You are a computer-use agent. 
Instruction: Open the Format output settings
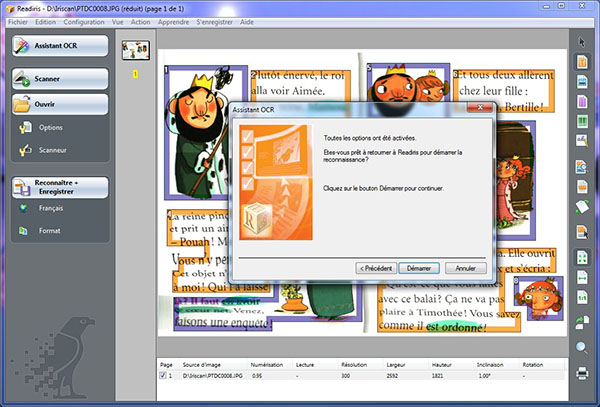pyautogui.click(x=49, y=231)
